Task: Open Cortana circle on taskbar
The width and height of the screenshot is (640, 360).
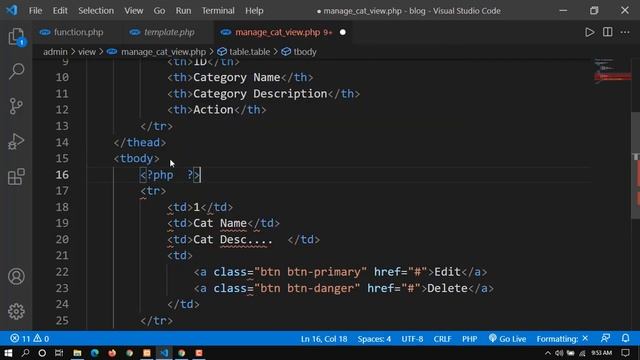Action: (42, 353)
